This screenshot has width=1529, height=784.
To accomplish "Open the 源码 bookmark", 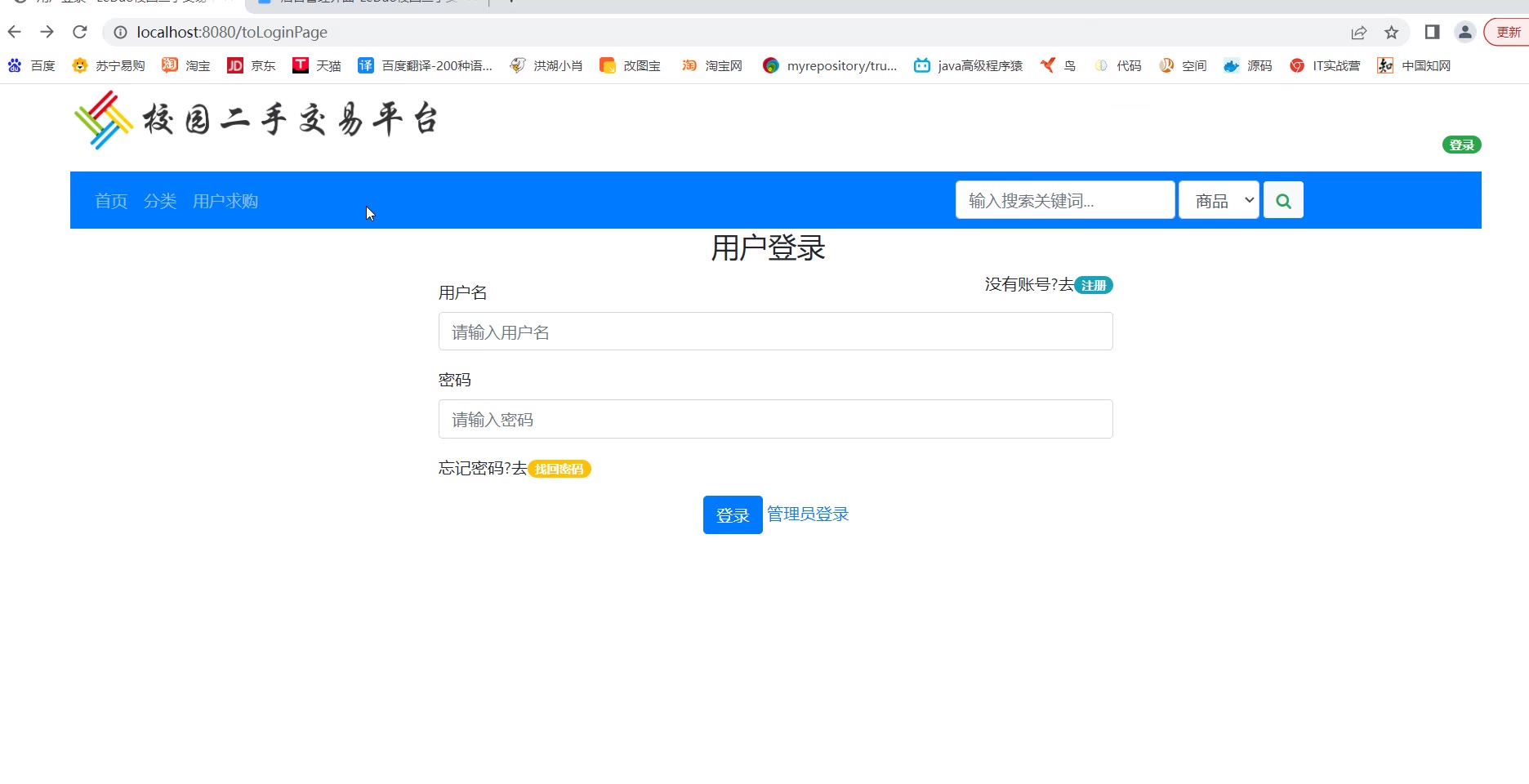I will tap(1248, 65).
